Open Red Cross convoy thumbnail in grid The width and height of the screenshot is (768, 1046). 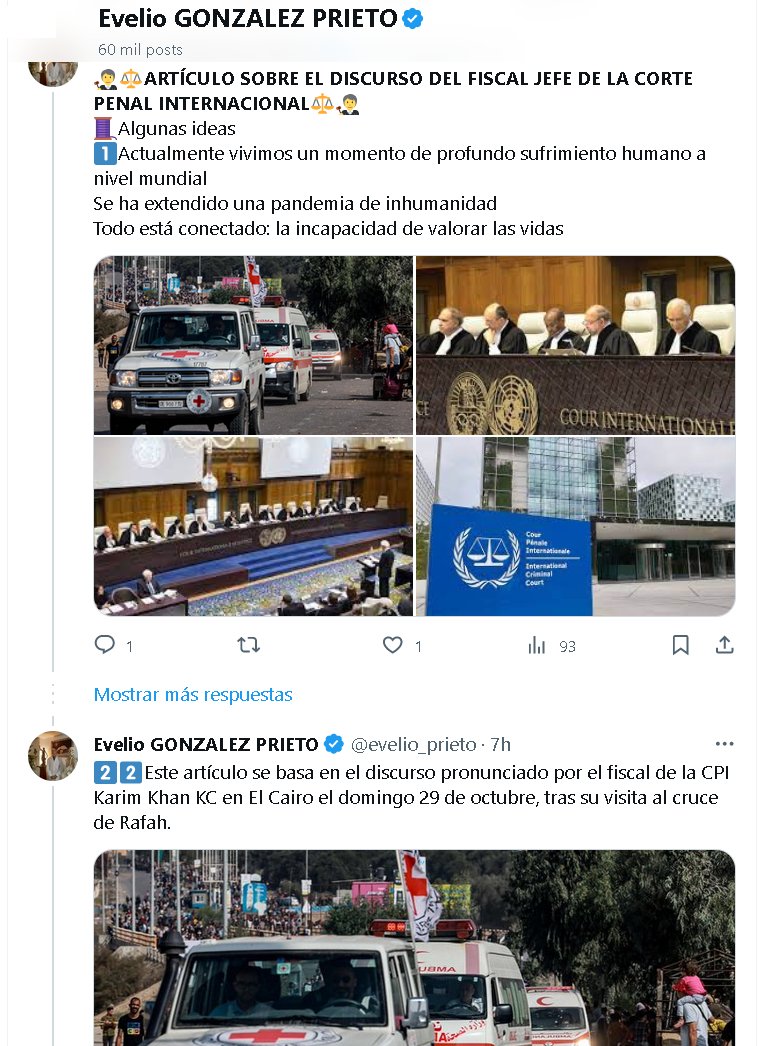(253, 345)
